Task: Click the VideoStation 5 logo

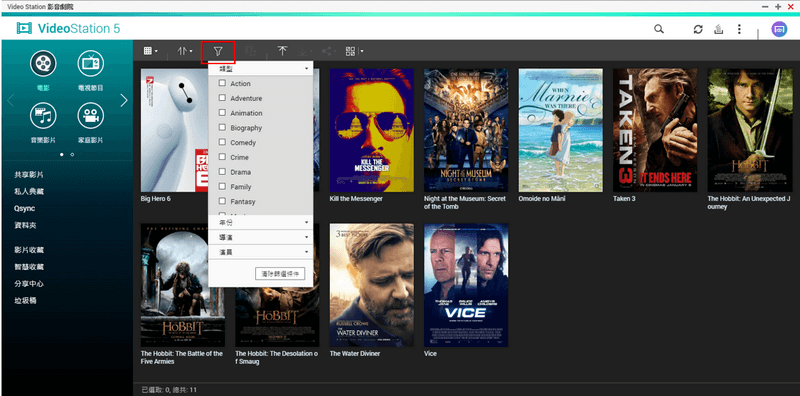Action: tap(68, 29)
